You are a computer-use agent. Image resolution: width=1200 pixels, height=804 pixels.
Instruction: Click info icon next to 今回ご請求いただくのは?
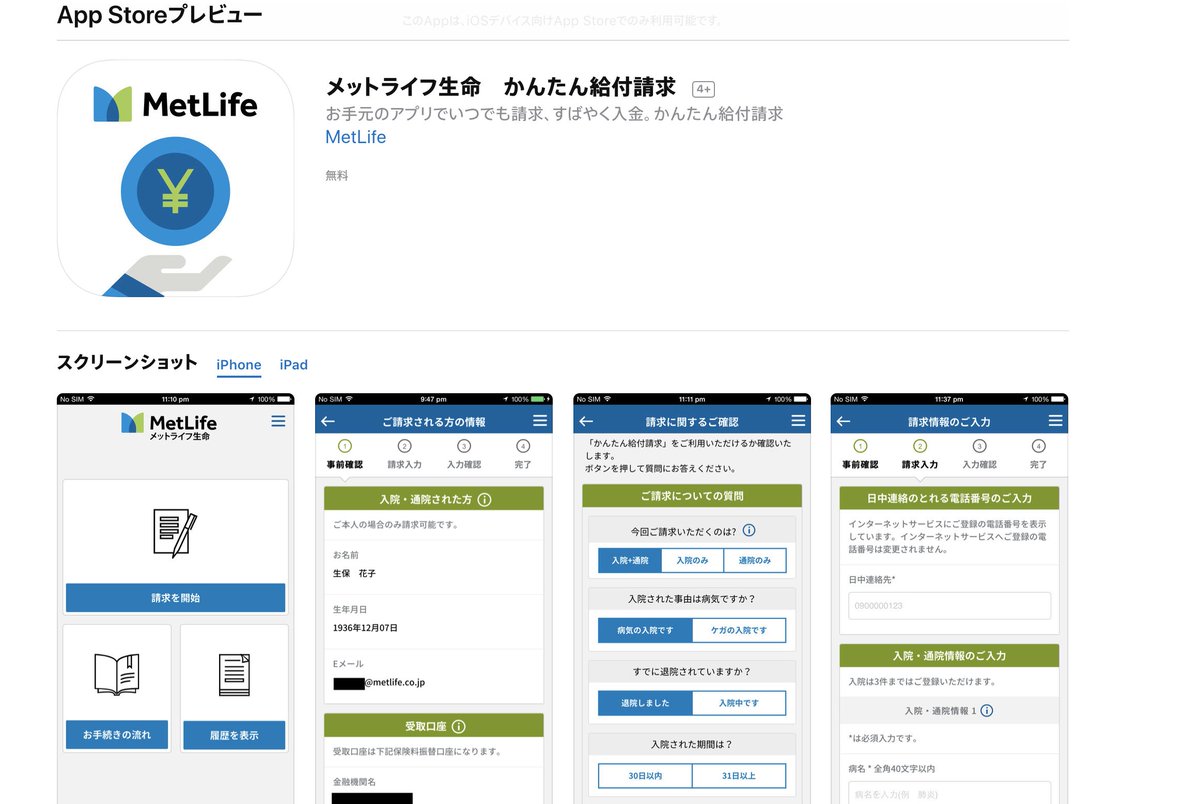click(x=748, y=530)
